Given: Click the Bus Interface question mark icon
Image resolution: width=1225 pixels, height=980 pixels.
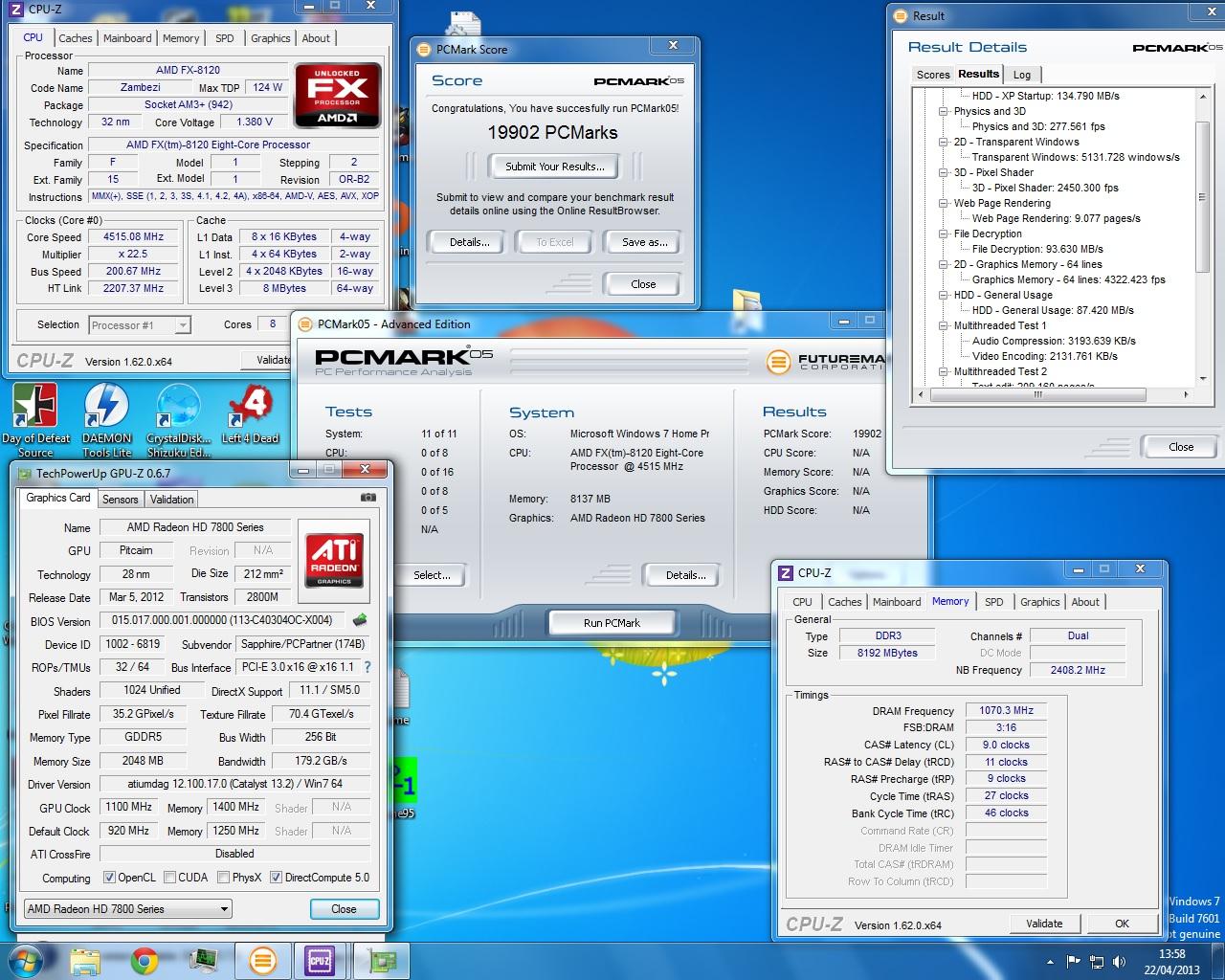Looking at the screenshot, I should tap(367, 667).
